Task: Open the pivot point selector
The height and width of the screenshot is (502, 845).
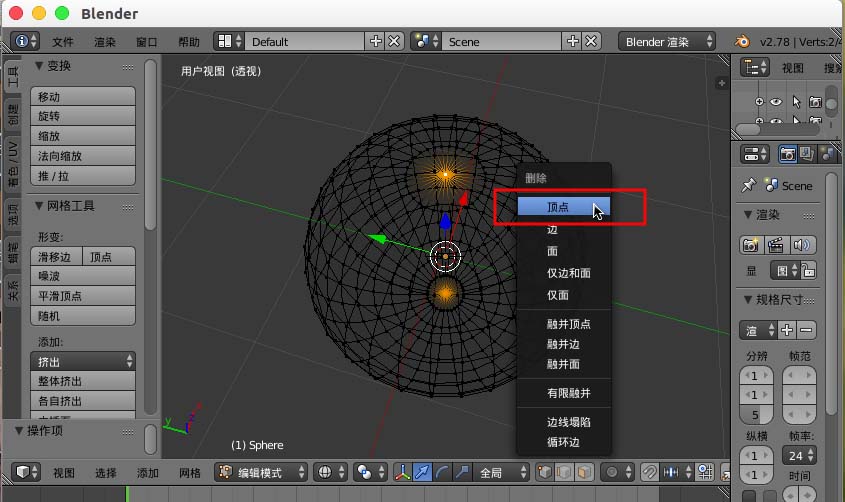Action: click(x=371, y=472)
